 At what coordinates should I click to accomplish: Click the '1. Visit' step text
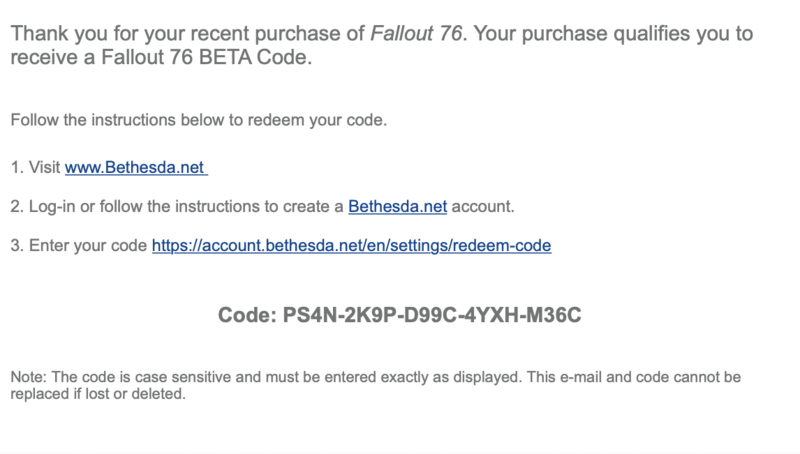pos(35,167)
